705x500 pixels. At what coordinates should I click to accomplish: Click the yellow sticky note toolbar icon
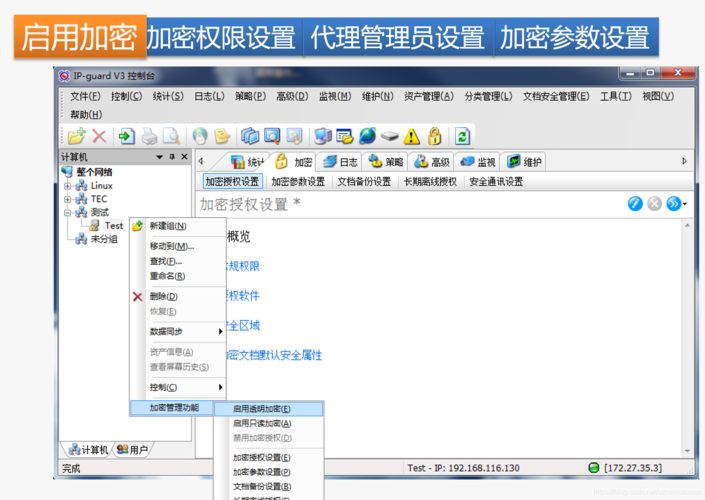tap(222, 136)
